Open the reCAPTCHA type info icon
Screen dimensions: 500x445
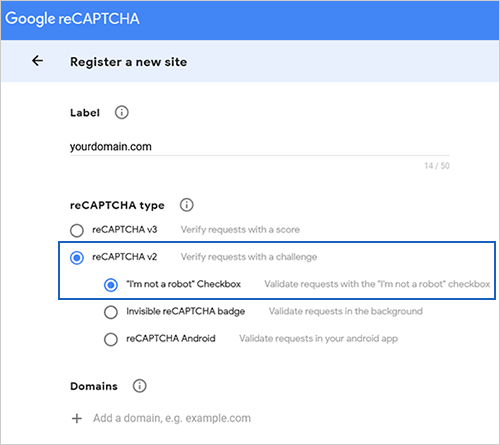click(x=187, y=205)
